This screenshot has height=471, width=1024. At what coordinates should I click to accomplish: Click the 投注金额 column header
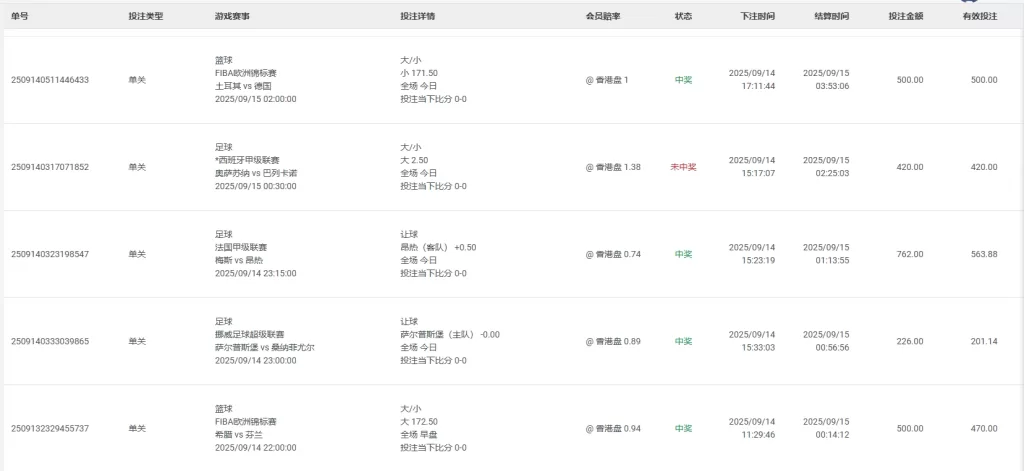coord(905,16)
